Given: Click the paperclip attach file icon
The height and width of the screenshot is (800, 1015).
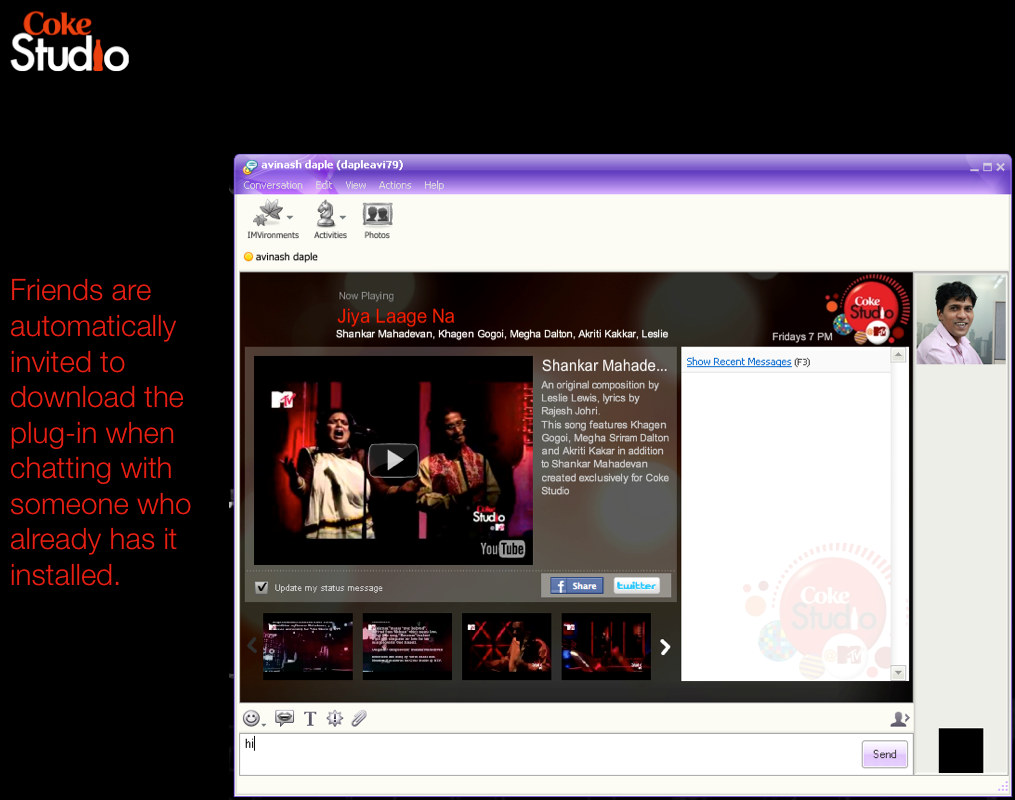Looking at the screenshot, I should pyautogui.click(x=359, y=718).
